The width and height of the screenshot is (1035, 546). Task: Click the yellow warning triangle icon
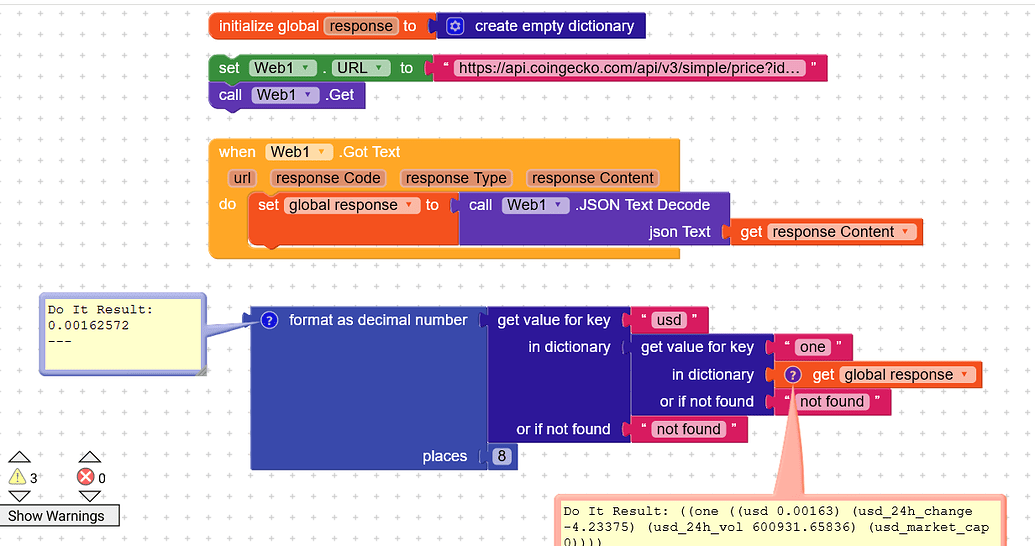17,477
